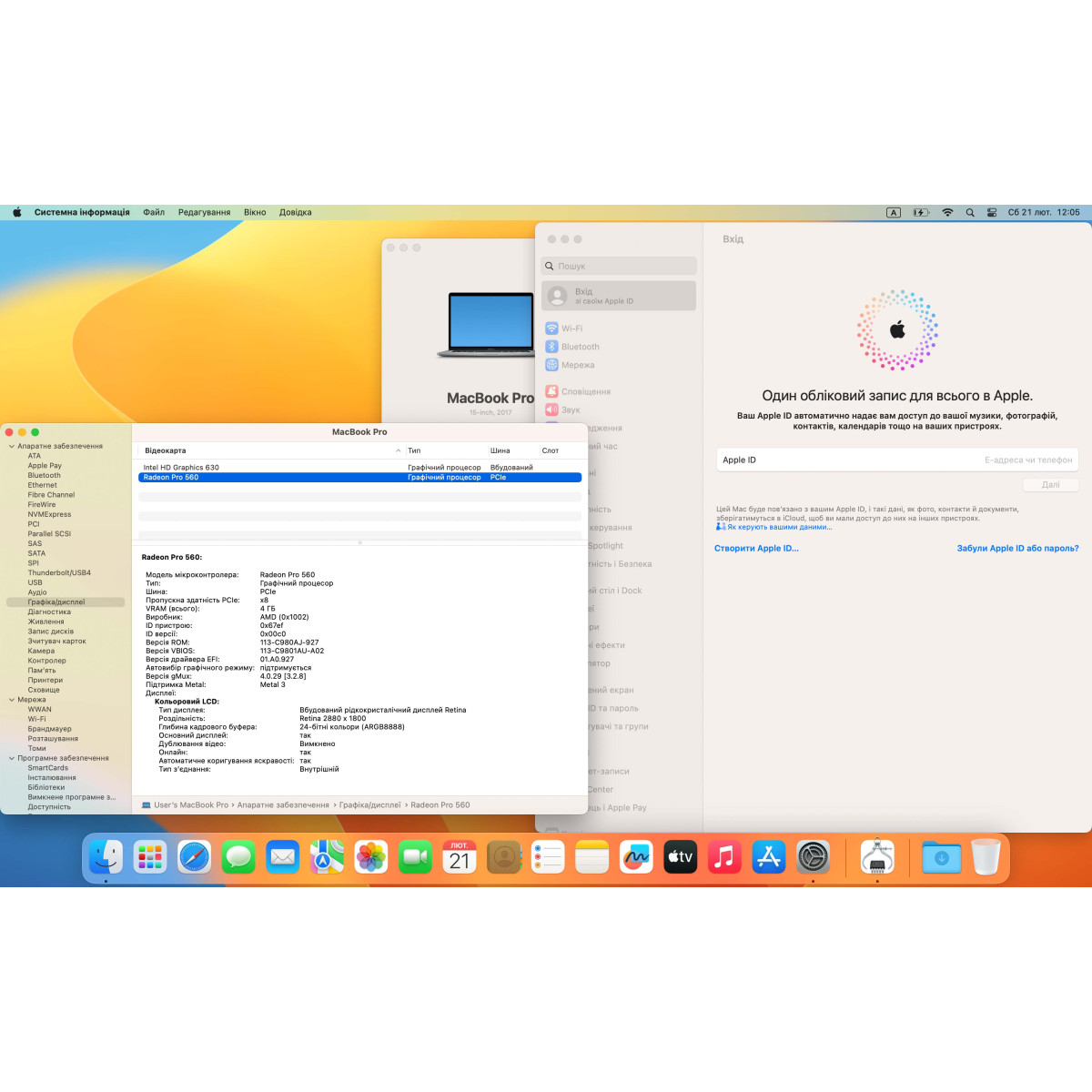
Task: Open the Довідка menu
Action: pyautogui.click(x=295, y=212)
